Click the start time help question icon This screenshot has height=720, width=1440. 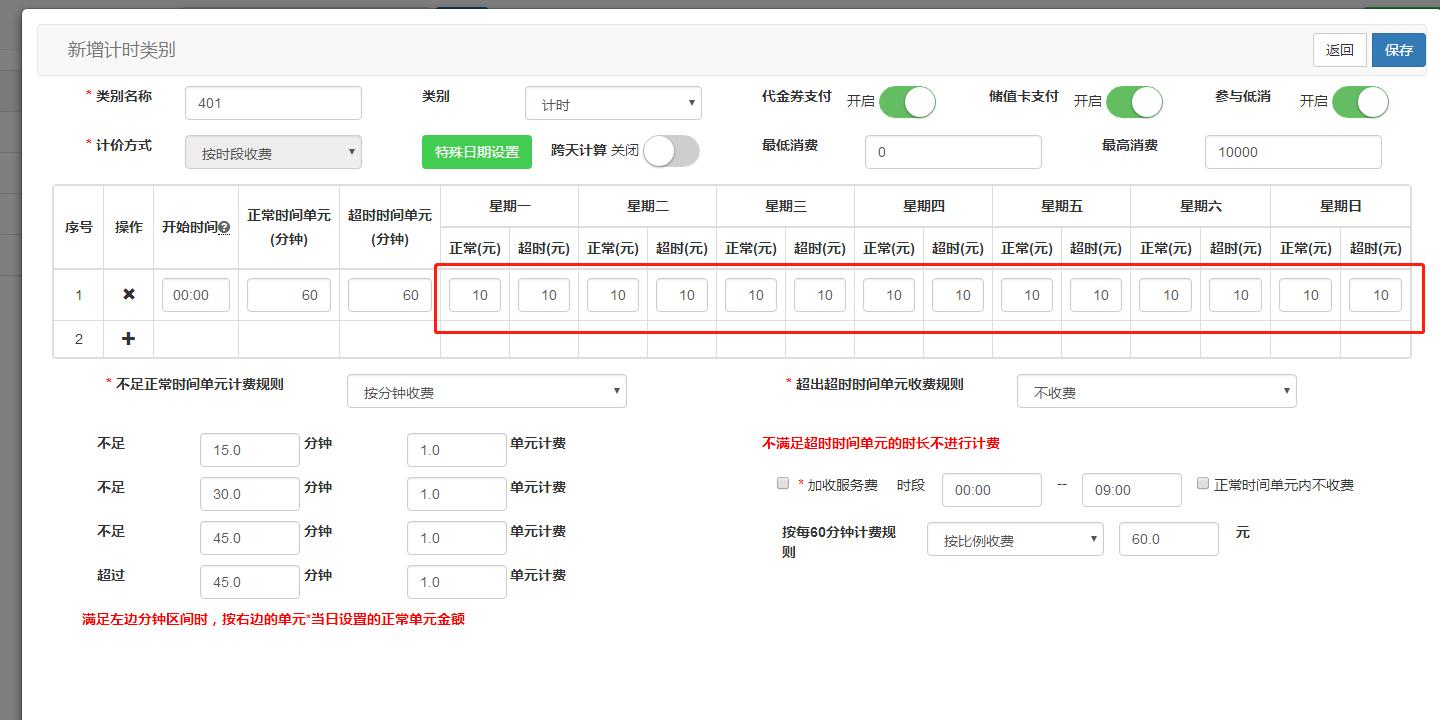[x=224, y=228]
